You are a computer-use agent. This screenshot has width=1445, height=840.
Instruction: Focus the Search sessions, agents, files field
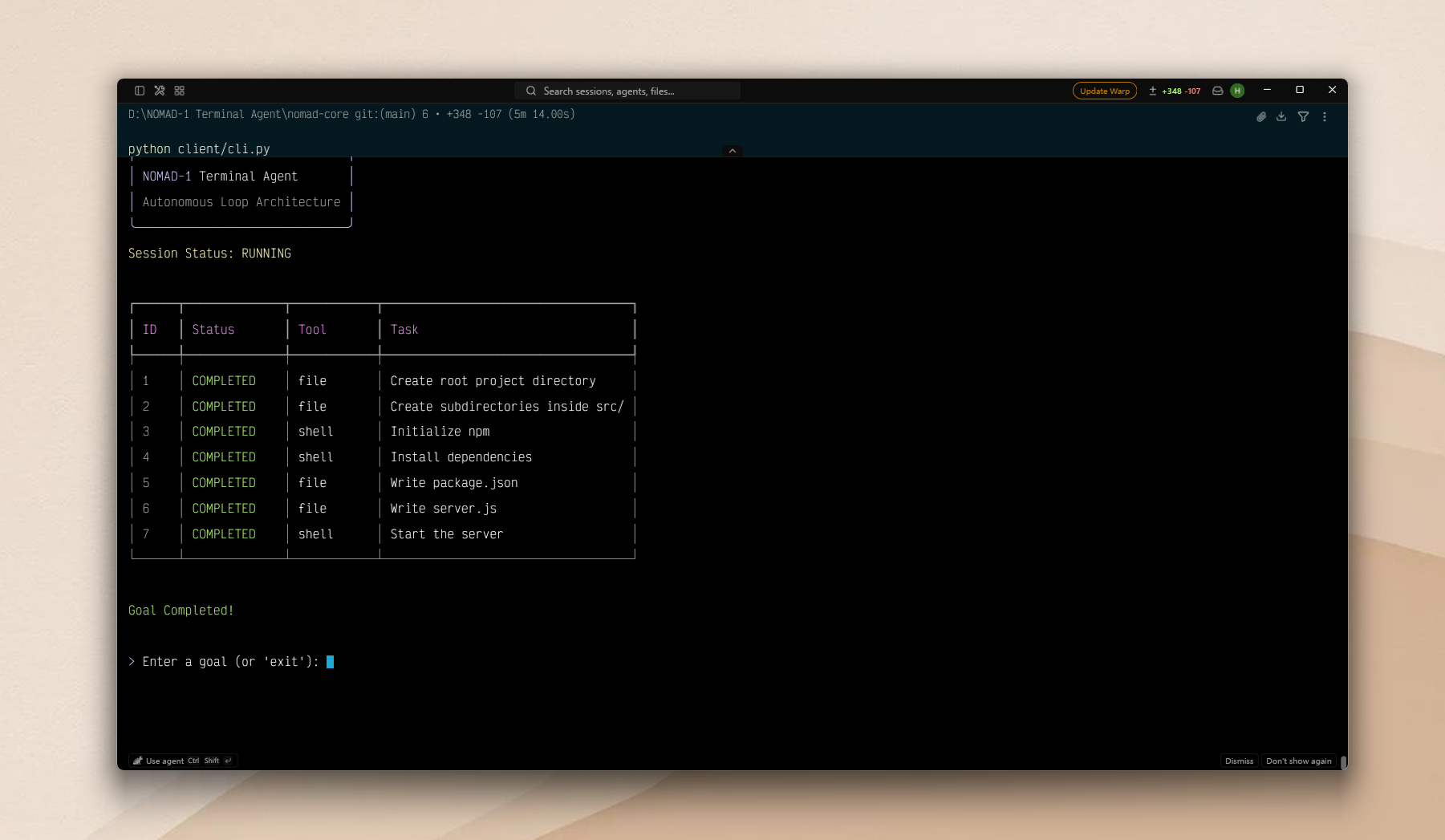pyautogui.click(x=627, y=91)
